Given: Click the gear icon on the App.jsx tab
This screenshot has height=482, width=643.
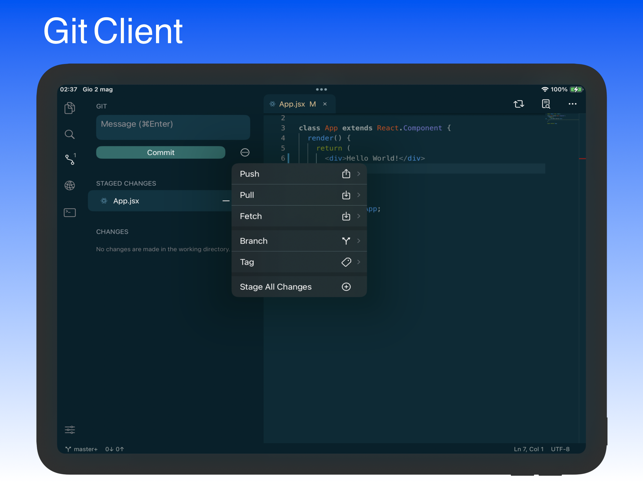Looking at the screenshot, I should tap(272, 104).
